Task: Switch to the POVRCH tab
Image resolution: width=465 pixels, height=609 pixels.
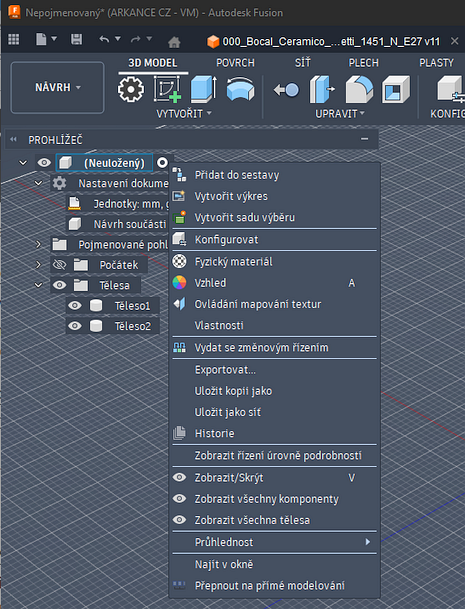Action: tap(235, 63)
